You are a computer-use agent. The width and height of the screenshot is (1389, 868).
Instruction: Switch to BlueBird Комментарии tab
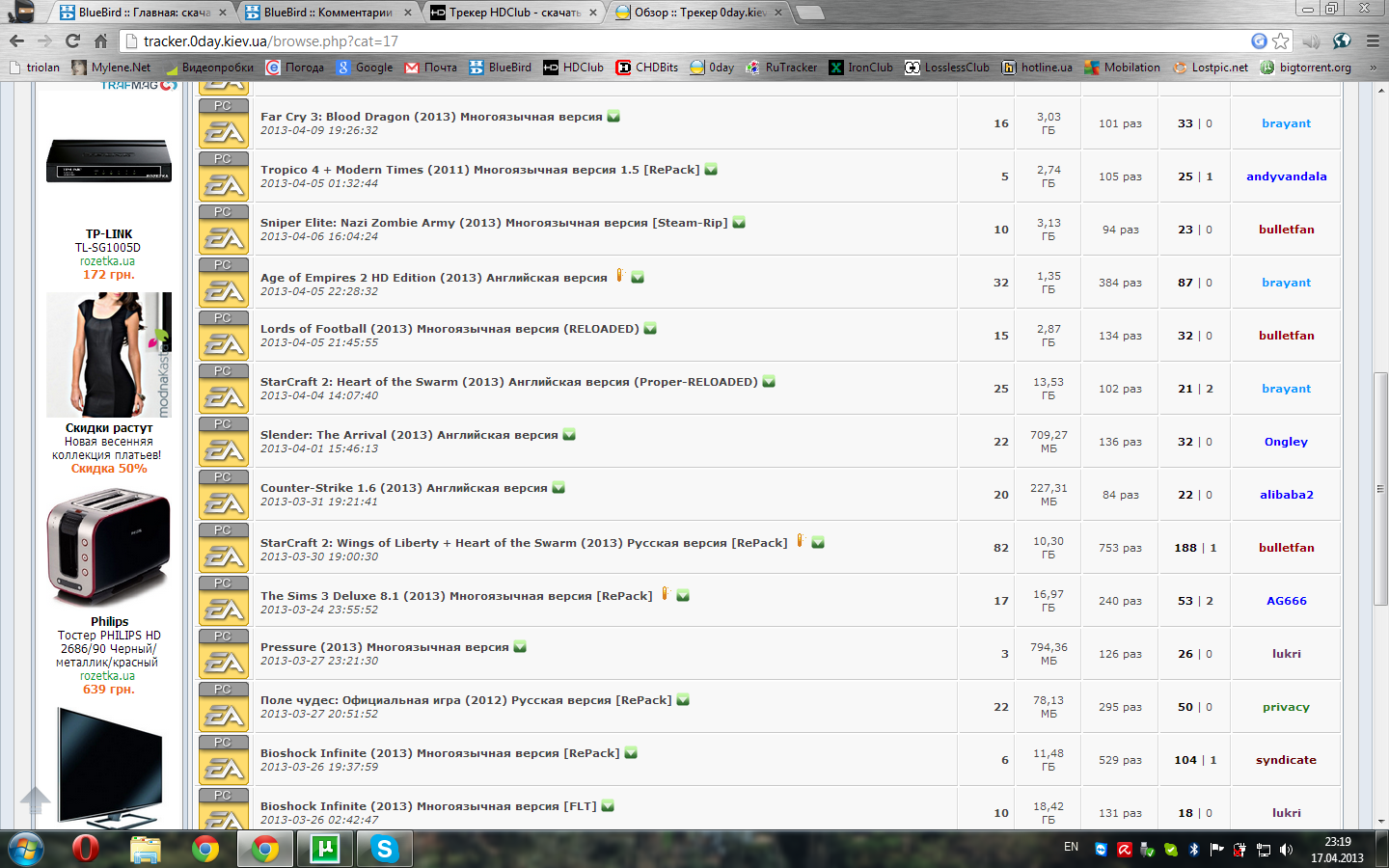pos(326,12)
